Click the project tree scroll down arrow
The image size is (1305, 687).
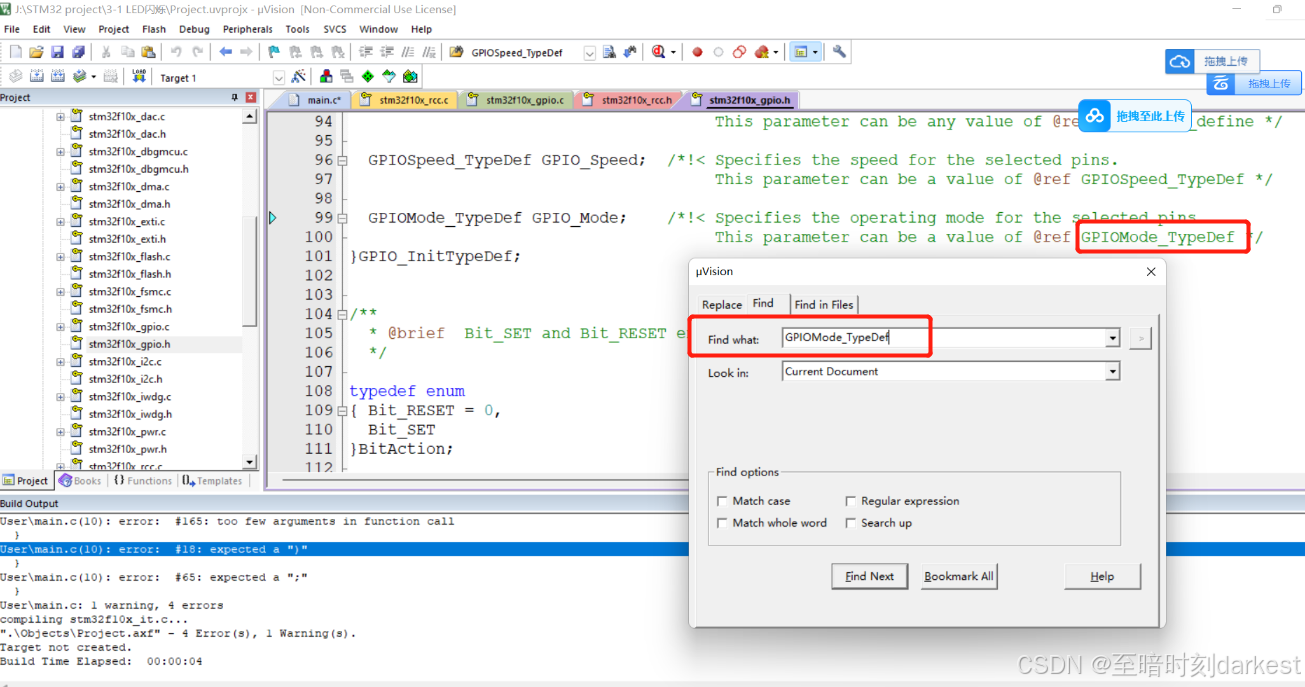pos(250,462)
